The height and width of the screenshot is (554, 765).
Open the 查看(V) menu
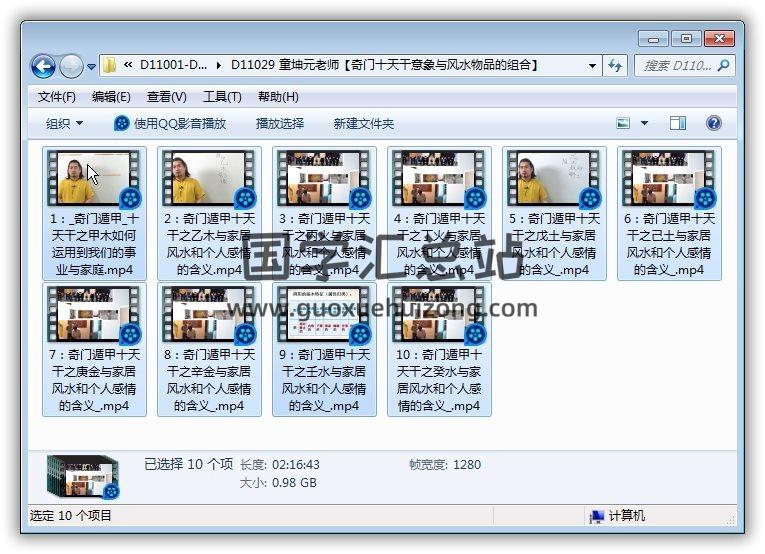167,97
